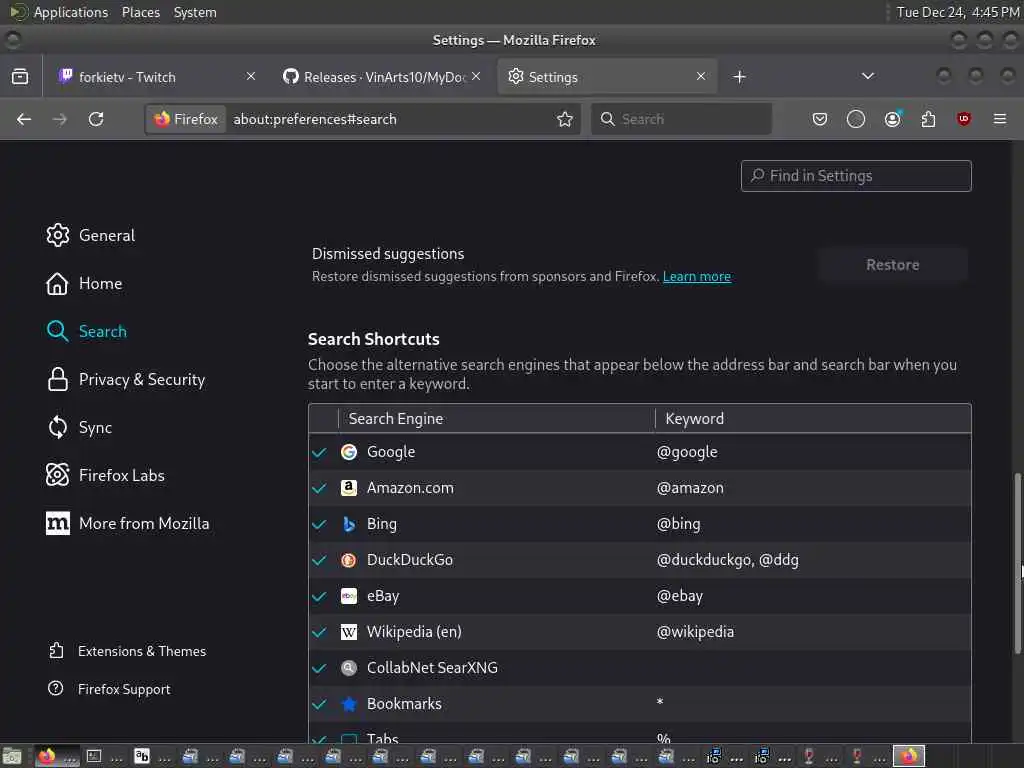1024x768 pixels.
Task: Select the Search settings category
Action: click(87, 331)
